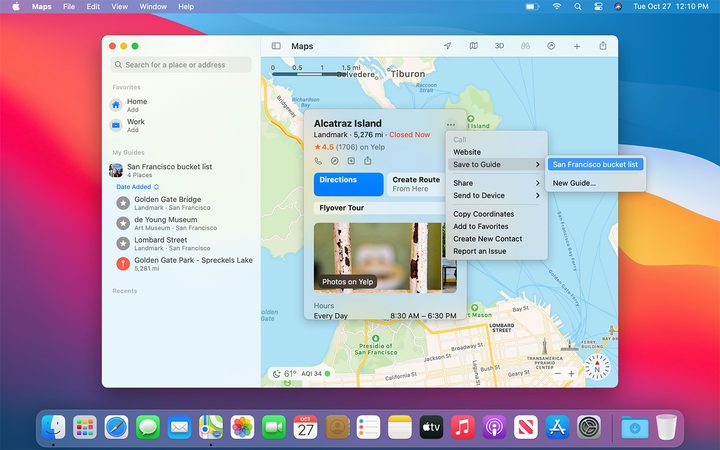Click the add-to-guide plus icon on place card

click(351, 161)
